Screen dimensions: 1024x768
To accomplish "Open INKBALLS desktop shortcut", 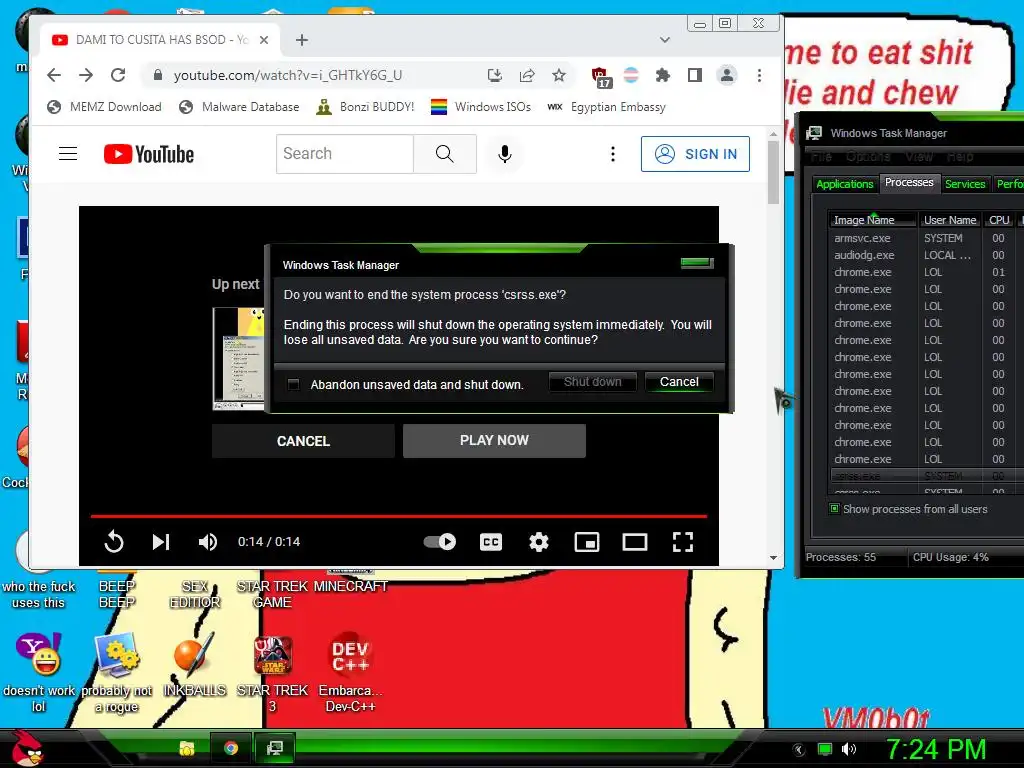I will coord(194,665).
